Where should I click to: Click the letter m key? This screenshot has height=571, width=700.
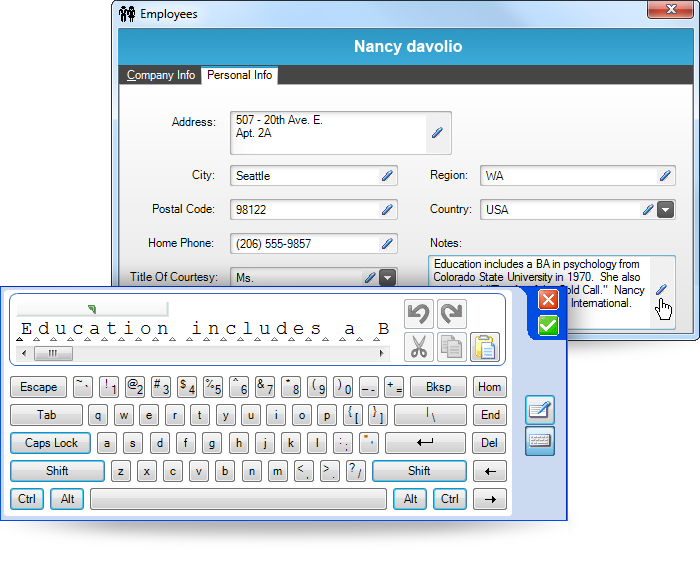click(277, 471)
